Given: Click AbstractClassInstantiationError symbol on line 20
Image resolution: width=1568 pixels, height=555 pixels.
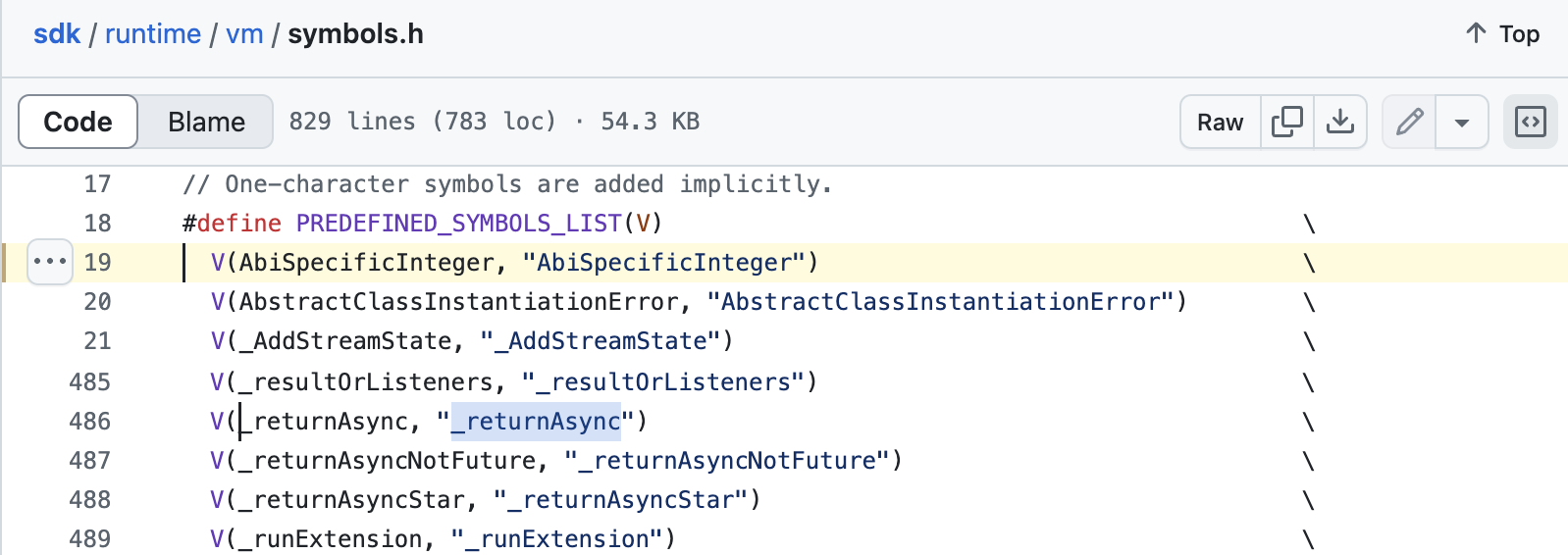Looking at the screenshot, I should tap(458, 302).
